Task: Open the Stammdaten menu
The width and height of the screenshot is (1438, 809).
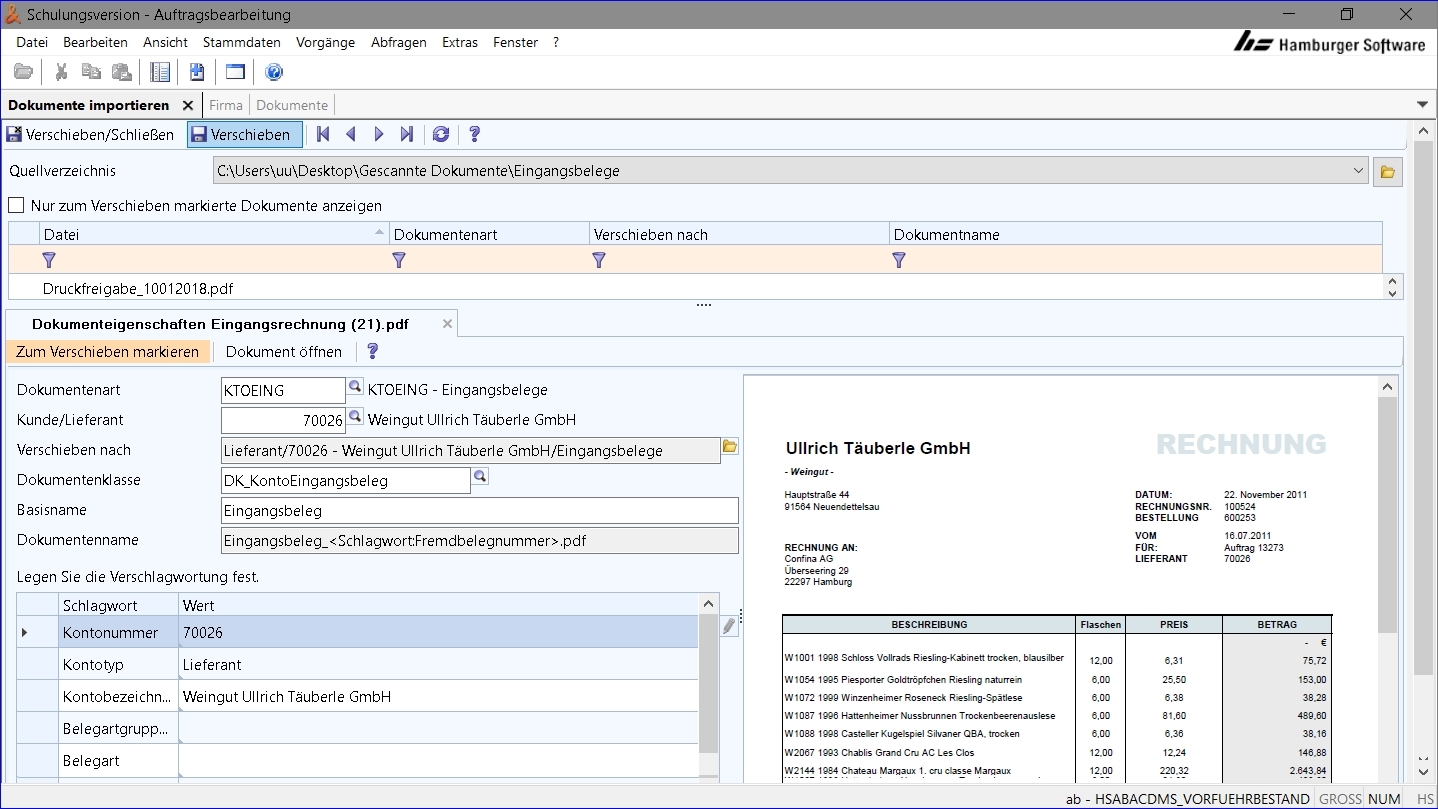Action: 241,43
